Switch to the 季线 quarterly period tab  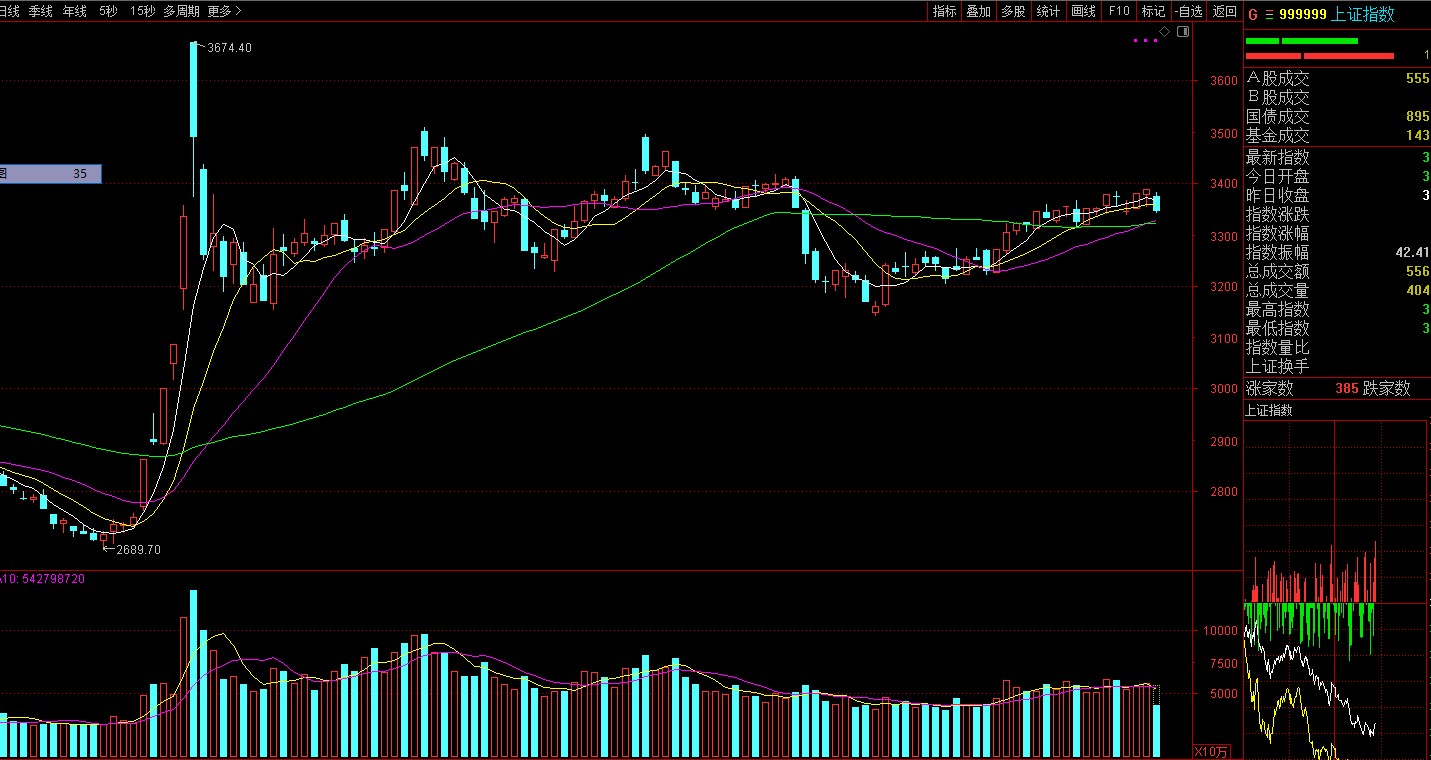[x=40, y=11]
